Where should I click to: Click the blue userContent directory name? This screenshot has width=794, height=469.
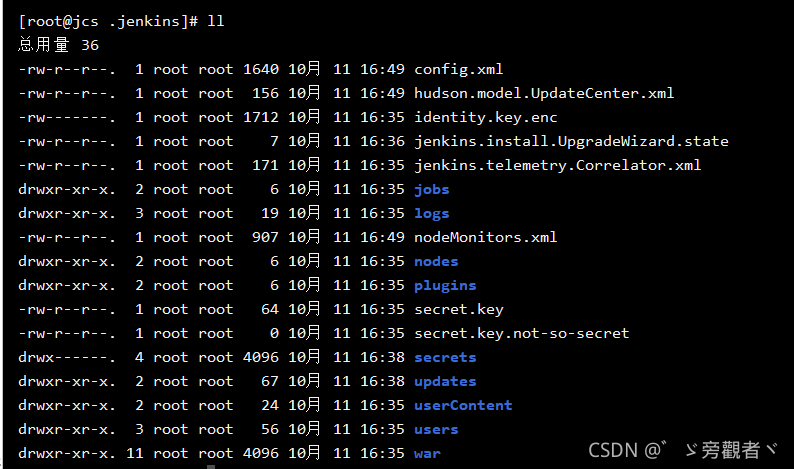pos(463,405)
